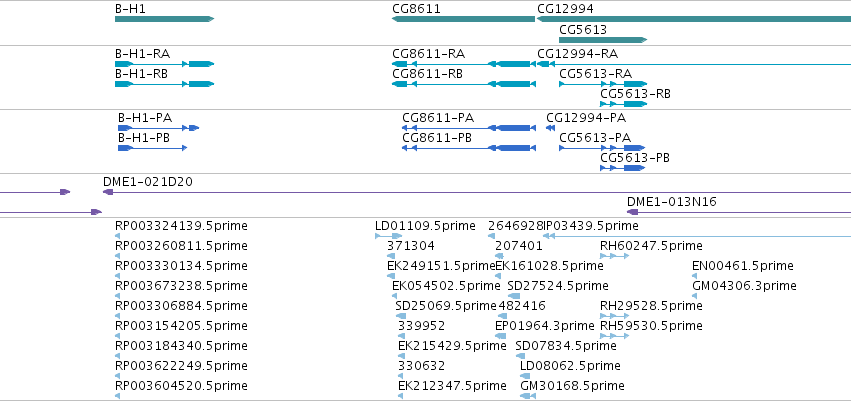This screenshot has height=401, width=851.
Task: Click the CG12994 gene label
Action: click(565, 9)
